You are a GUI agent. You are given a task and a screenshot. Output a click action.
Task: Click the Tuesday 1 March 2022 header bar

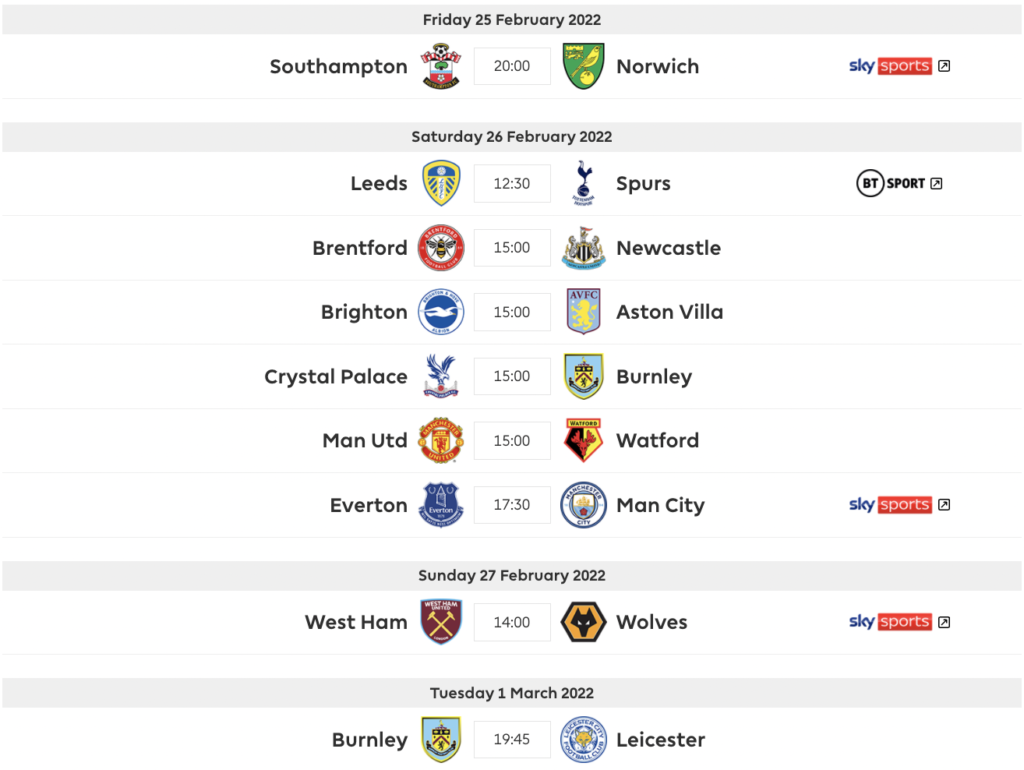[x=512, y=692]
